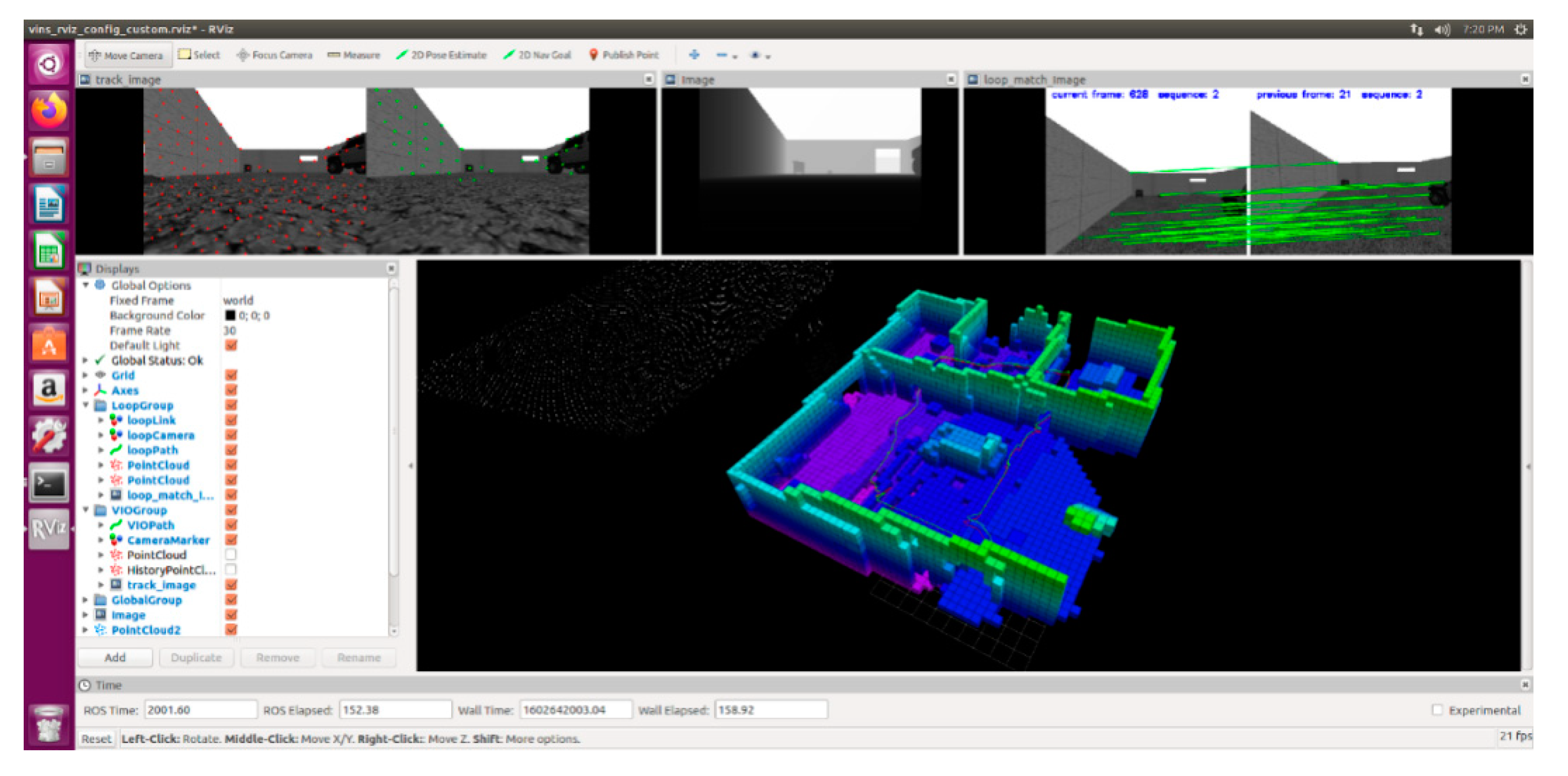1568x776 pixels.
Task: Open Firefox from the Ubuntu dock
Action: point(49,111)
